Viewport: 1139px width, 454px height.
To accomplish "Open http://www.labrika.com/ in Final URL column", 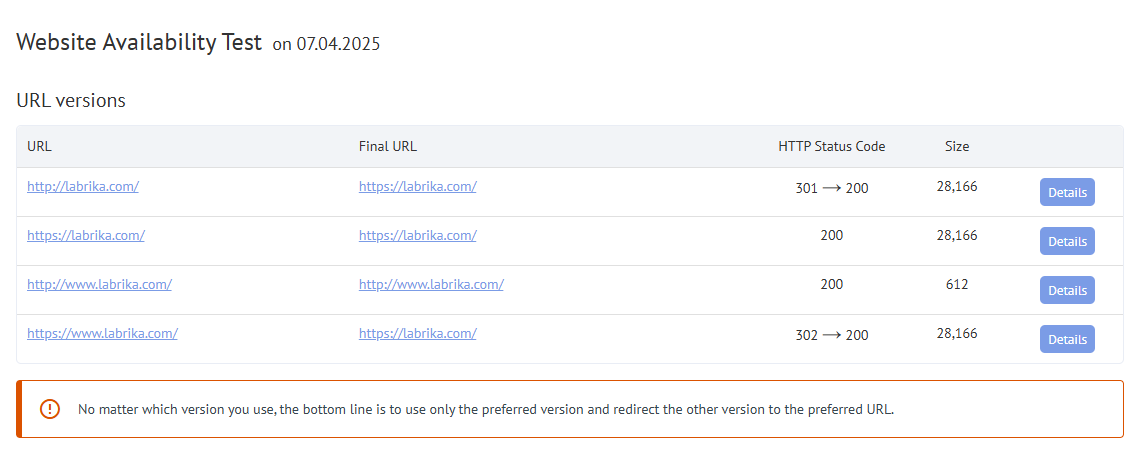I will (x=431, y=284).
